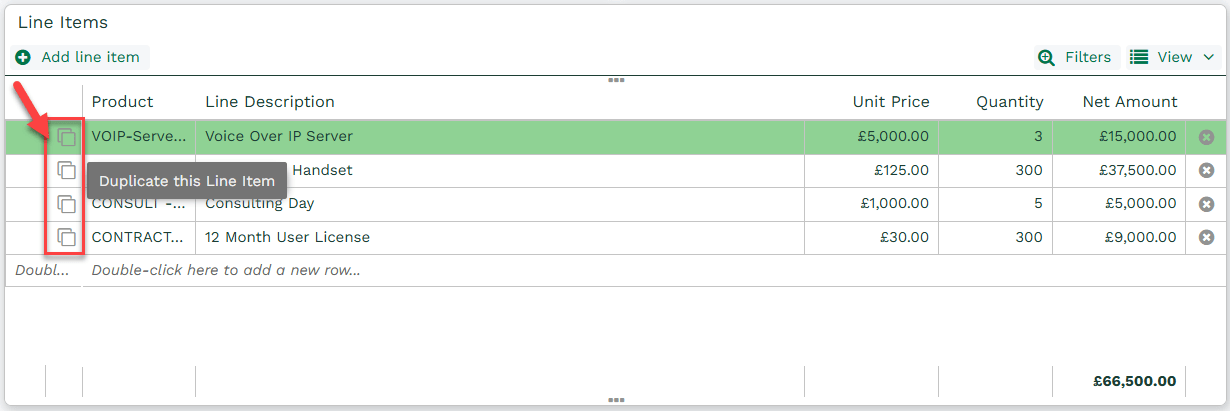
Task: Duplicate the Consulting Day line item
Action: [66, 204]
